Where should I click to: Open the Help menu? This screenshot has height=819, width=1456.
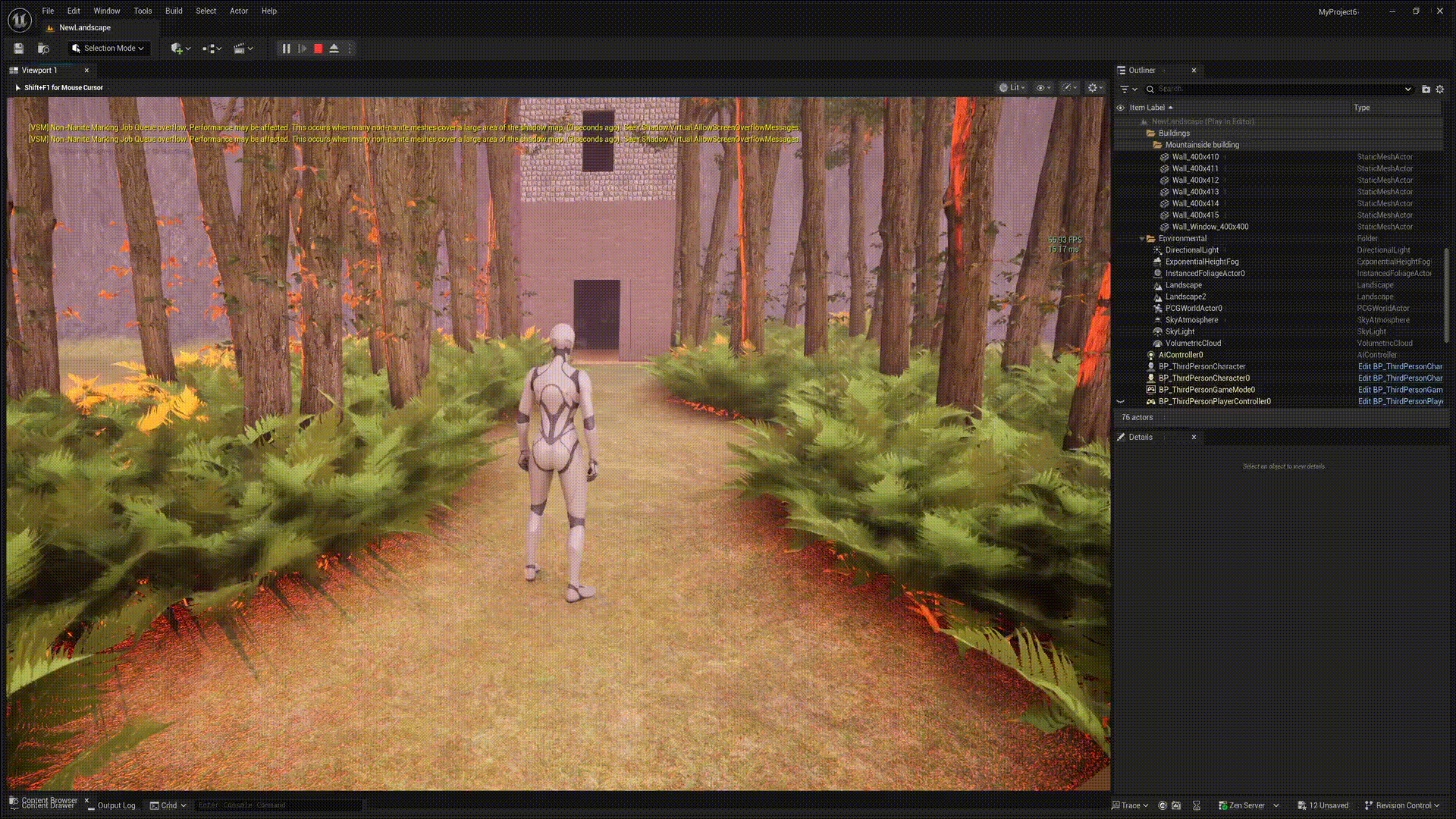[x=269, y=11]
